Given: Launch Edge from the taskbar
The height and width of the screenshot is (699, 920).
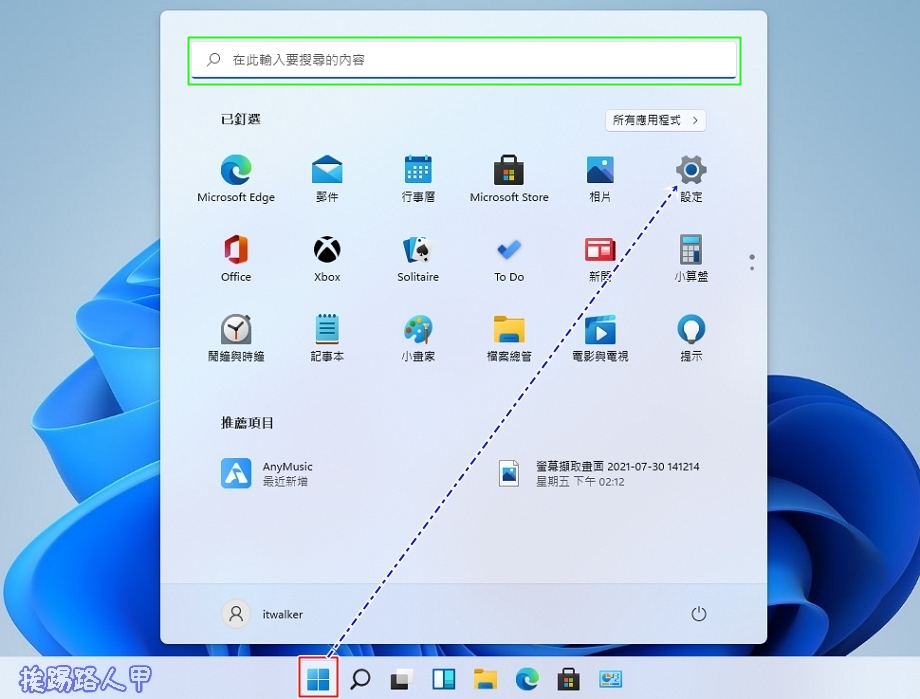Looking at the screenshot, I should click(527, 679).
